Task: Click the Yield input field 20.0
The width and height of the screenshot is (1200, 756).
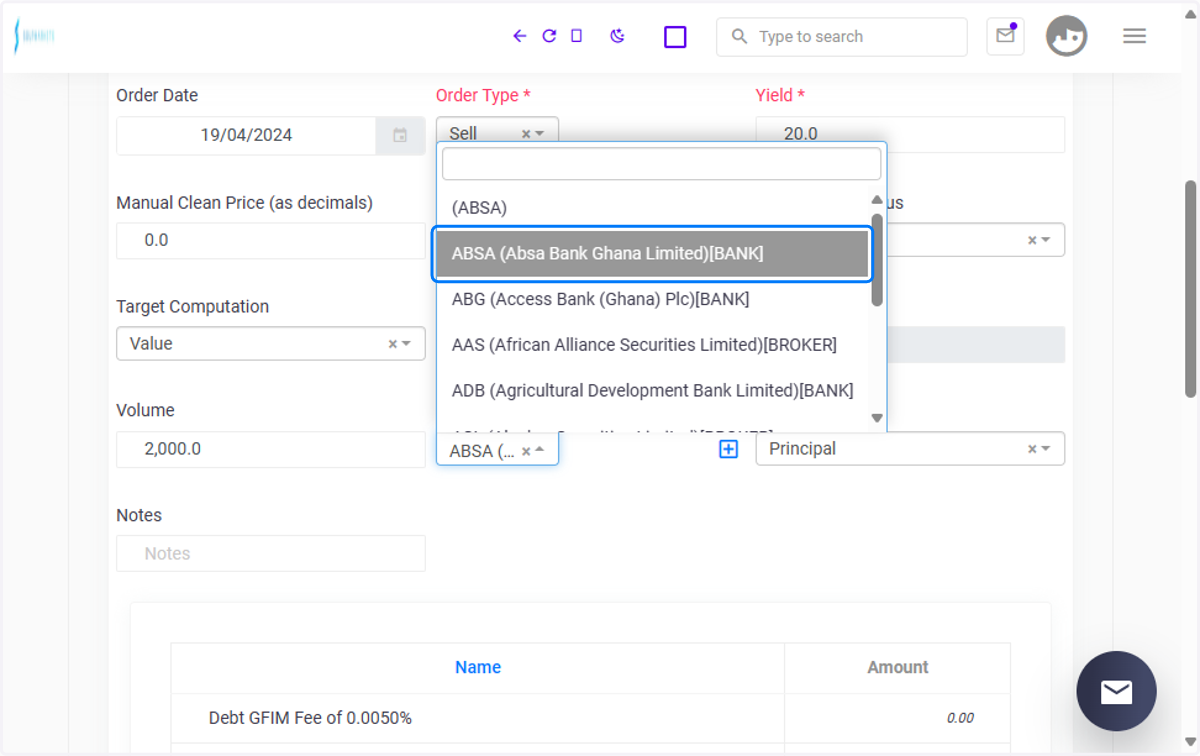Action: [x=910, y=134]
